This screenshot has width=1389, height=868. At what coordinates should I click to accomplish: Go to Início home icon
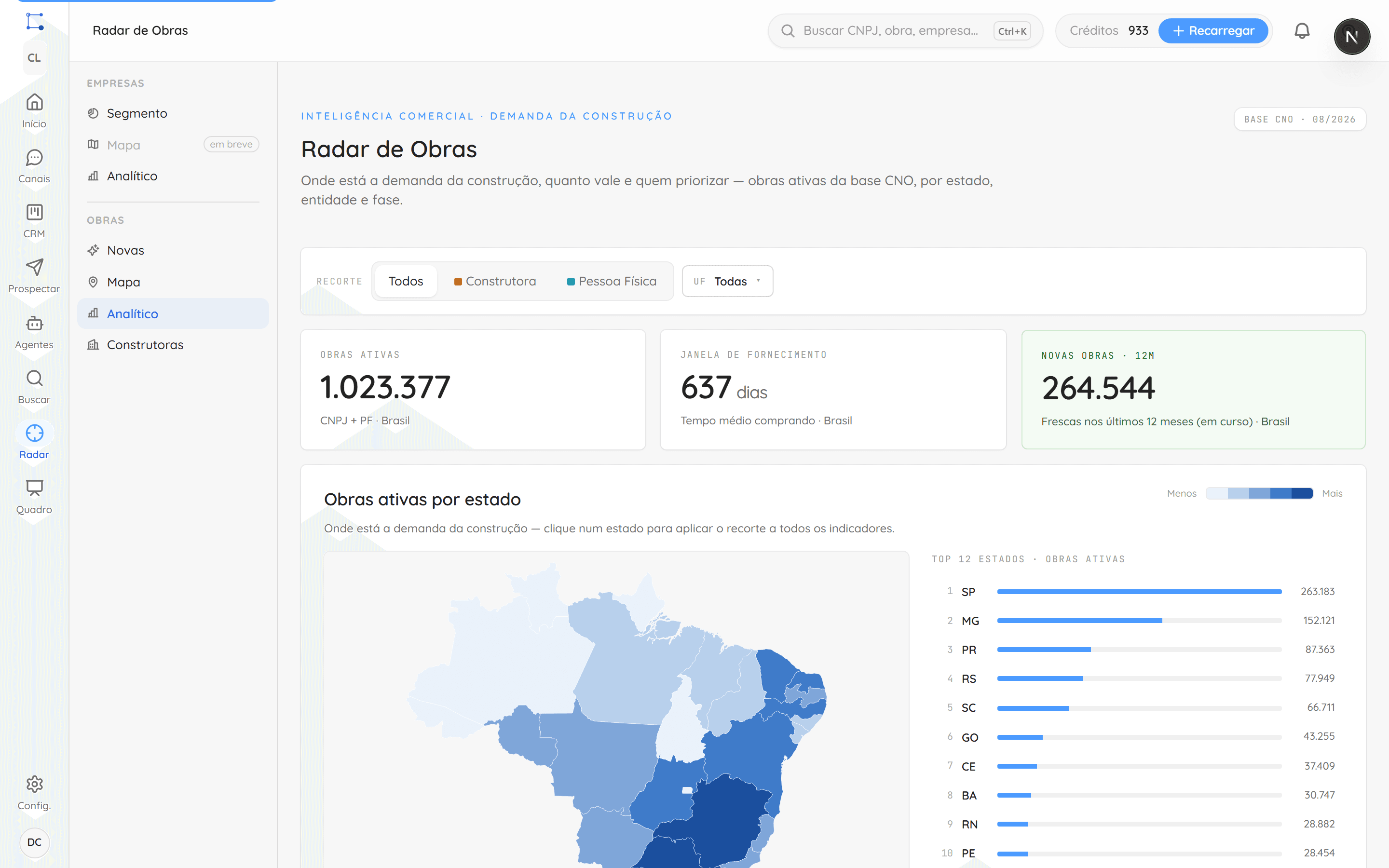tap(34, 103)
